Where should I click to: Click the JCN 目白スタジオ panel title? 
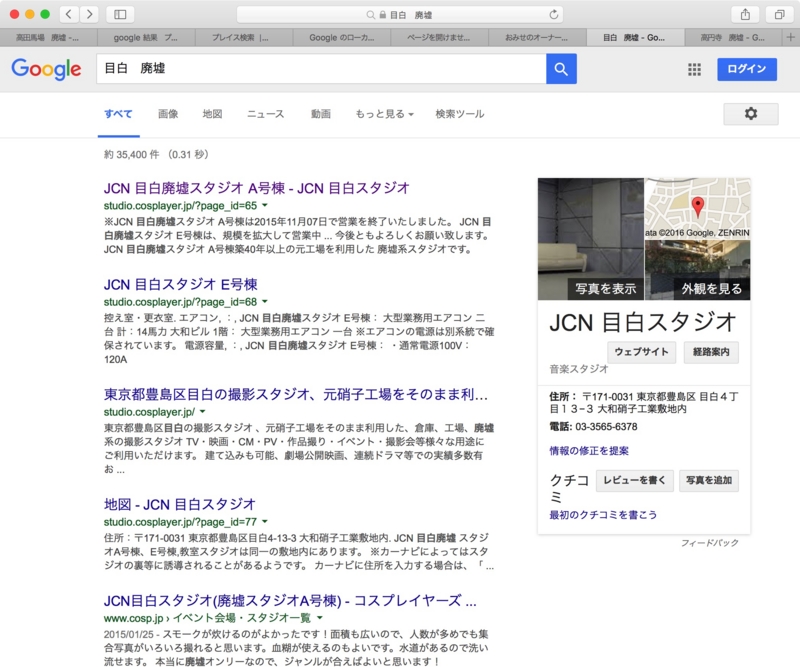pyautogui.click(x=643, y=323)
